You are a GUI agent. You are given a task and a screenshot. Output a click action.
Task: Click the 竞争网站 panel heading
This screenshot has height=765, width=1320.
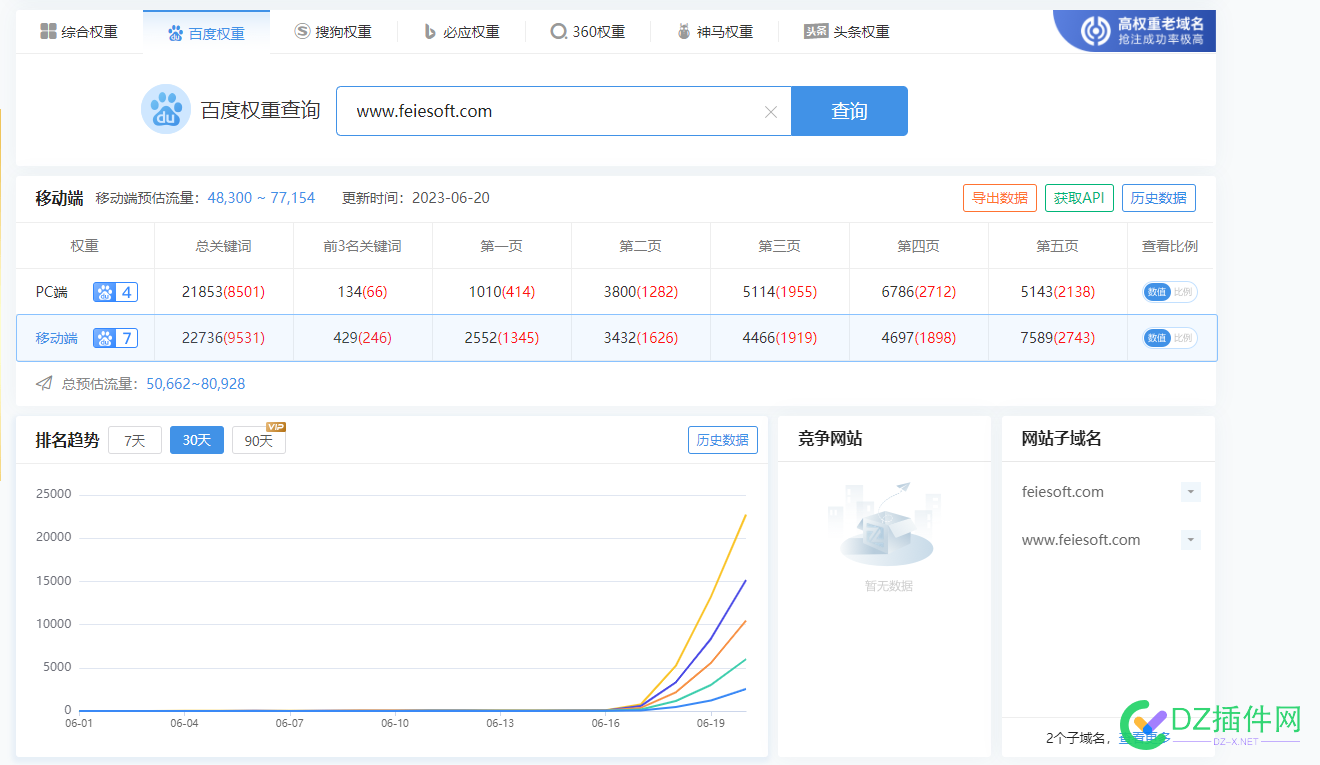tap(830, 439)
